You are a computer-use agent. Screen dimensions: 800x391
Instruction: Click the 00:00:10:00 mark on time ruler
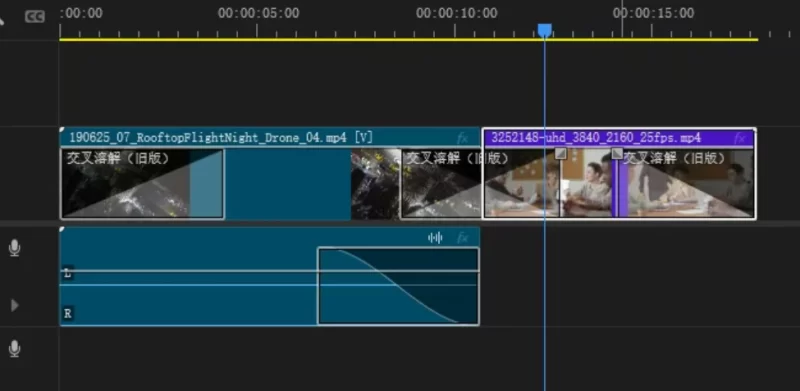pos(456,13)
